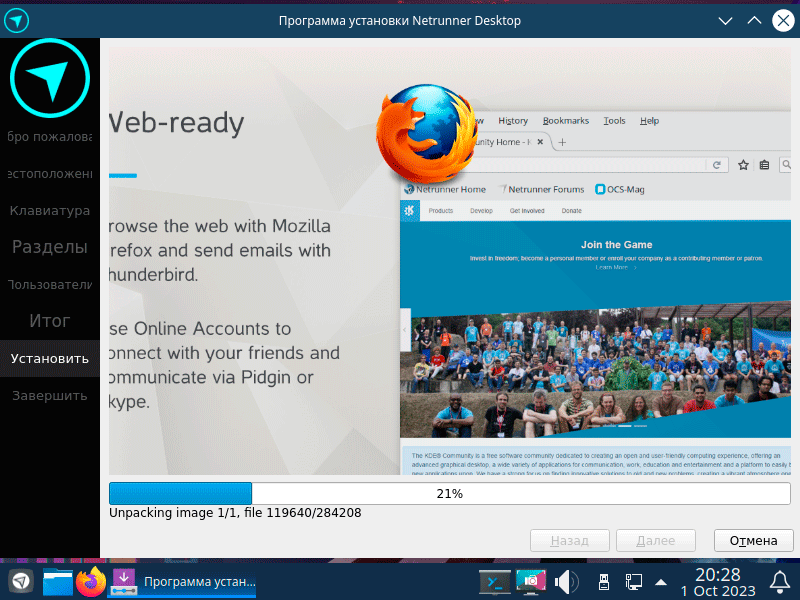800x600 pixels.
Task: Click Tools in the pictured Firefox menu
Action: click(x=614, y=121)
